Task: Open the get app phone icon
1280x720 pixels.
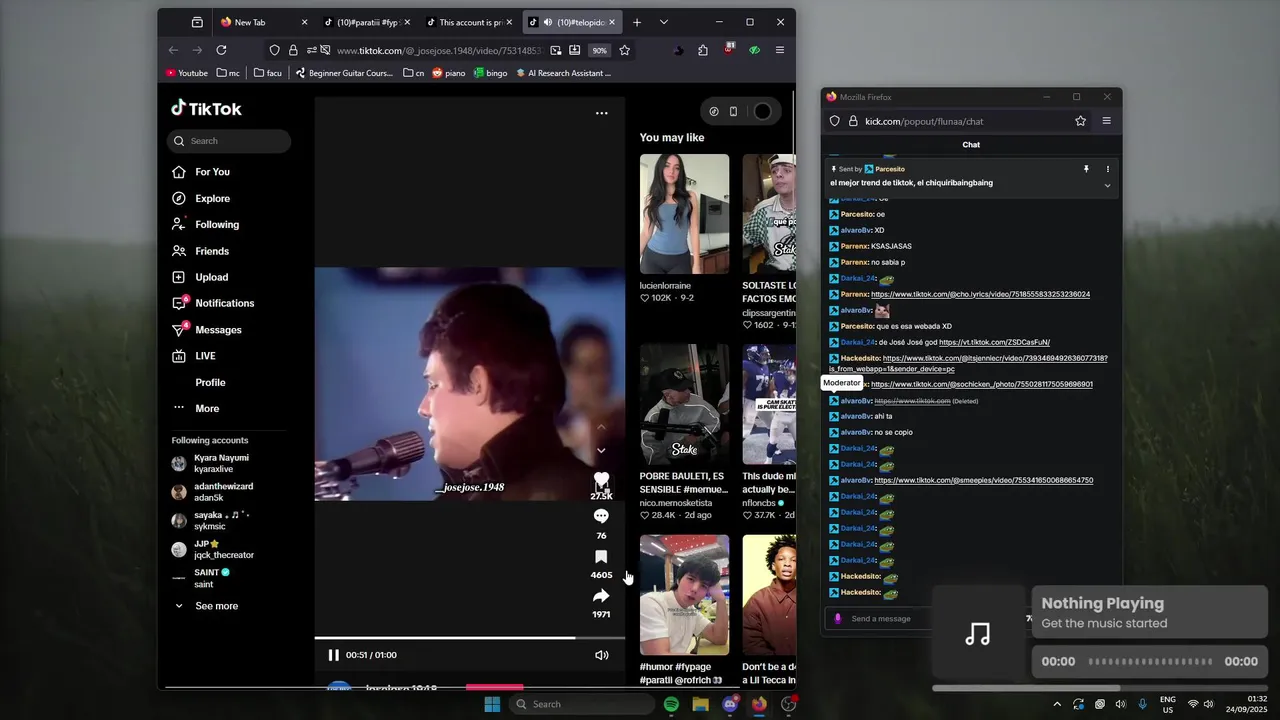Action: [733, 111]
